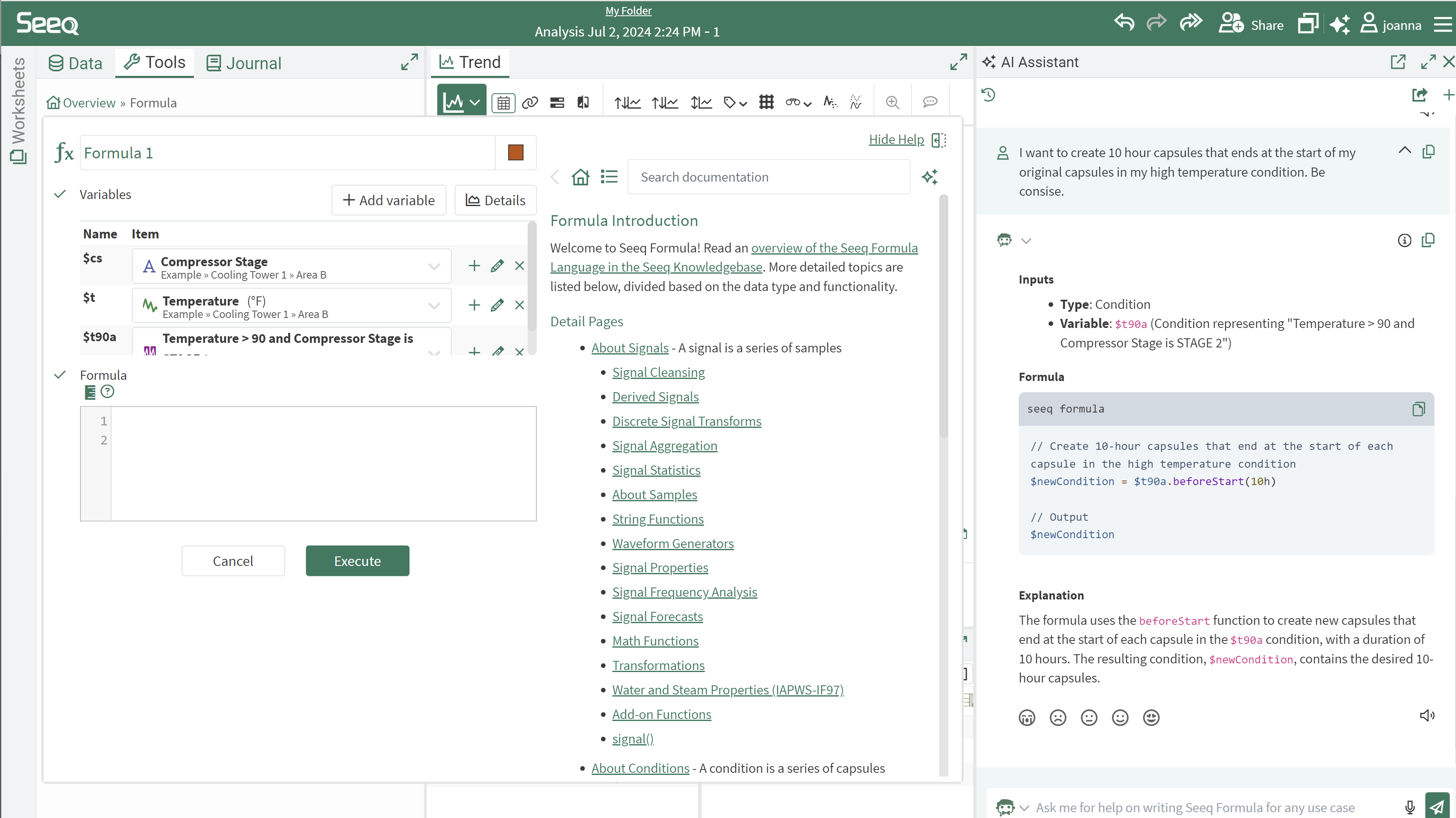Switch to the Tools tab
The width and height of the screenshot is (1456, 818).
coord(155,62)
